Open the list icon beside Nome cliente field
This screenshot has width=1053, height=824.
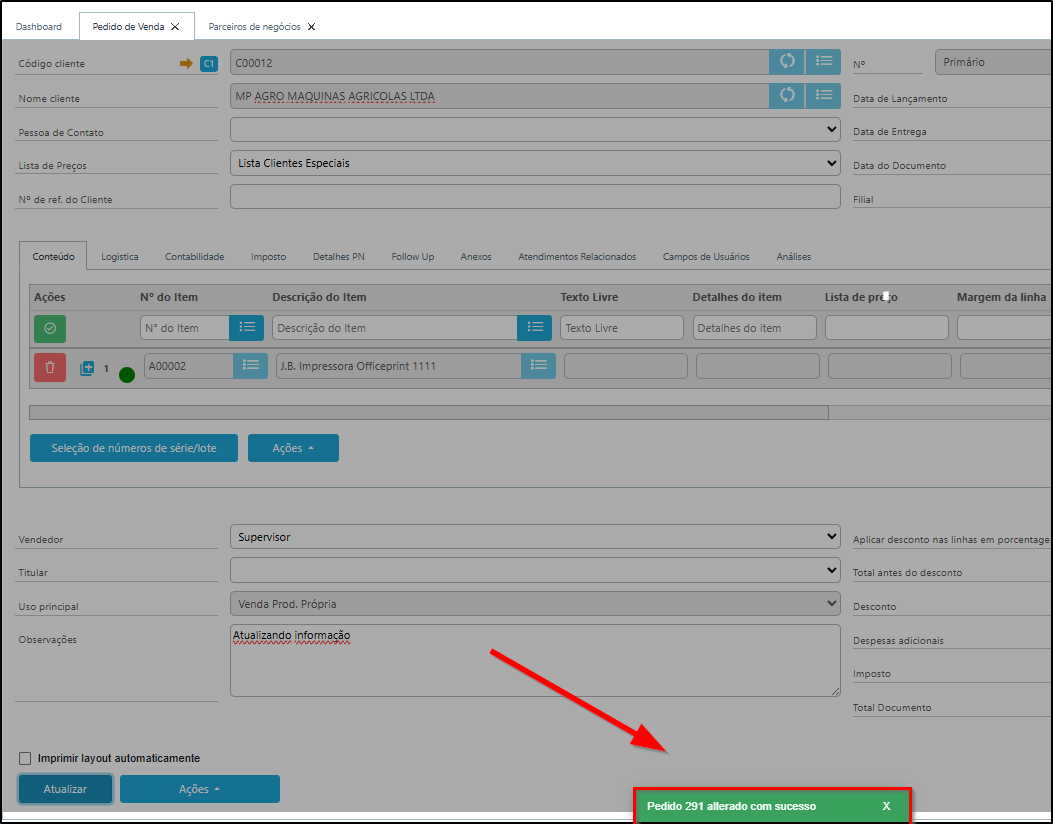pos(823,96)
